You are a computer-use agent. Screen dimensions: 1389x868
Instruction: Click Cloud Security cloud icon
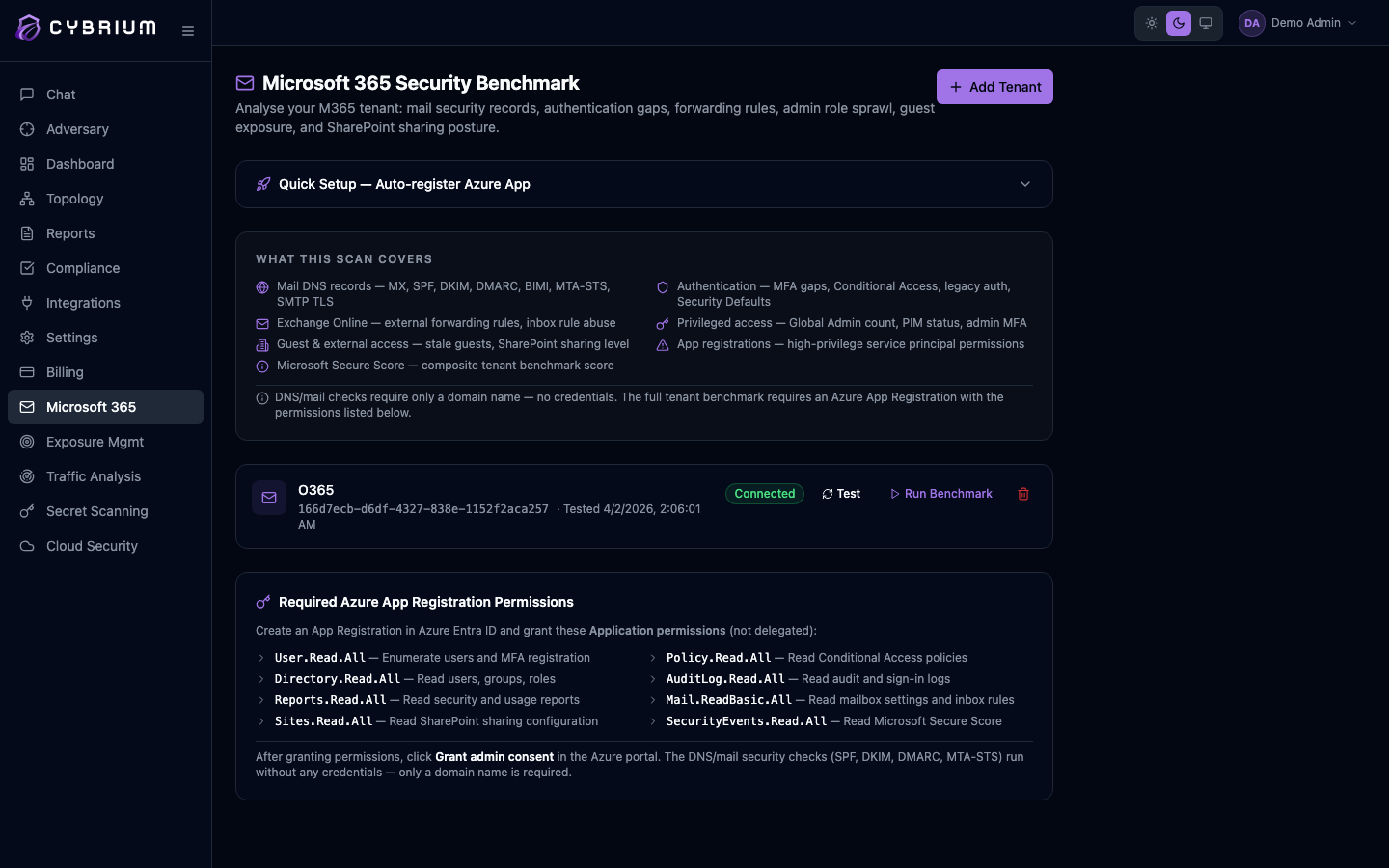pos(27,546)
